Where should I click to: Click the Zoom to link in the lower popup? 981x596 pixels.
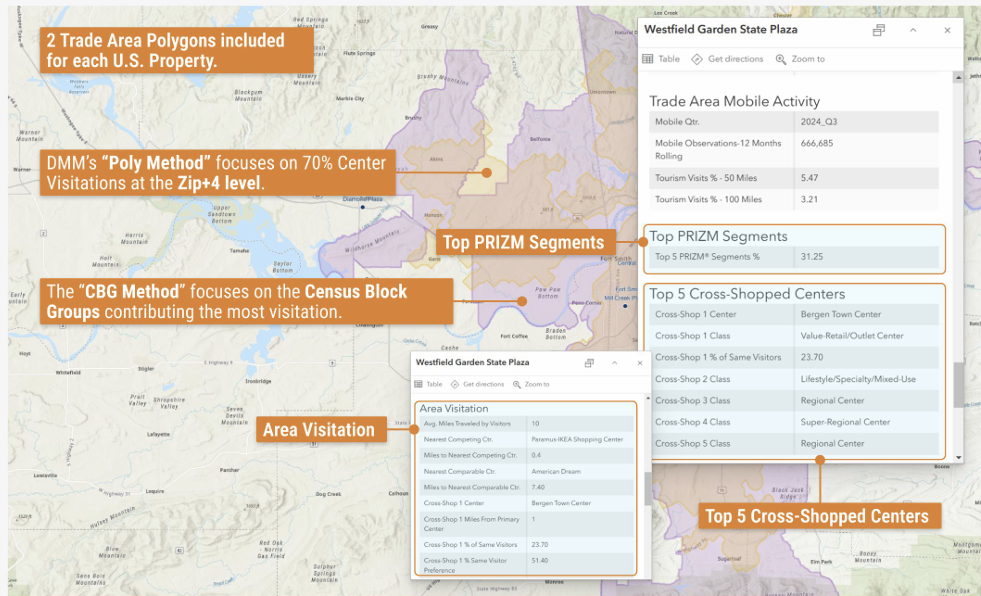pos(536,384)
